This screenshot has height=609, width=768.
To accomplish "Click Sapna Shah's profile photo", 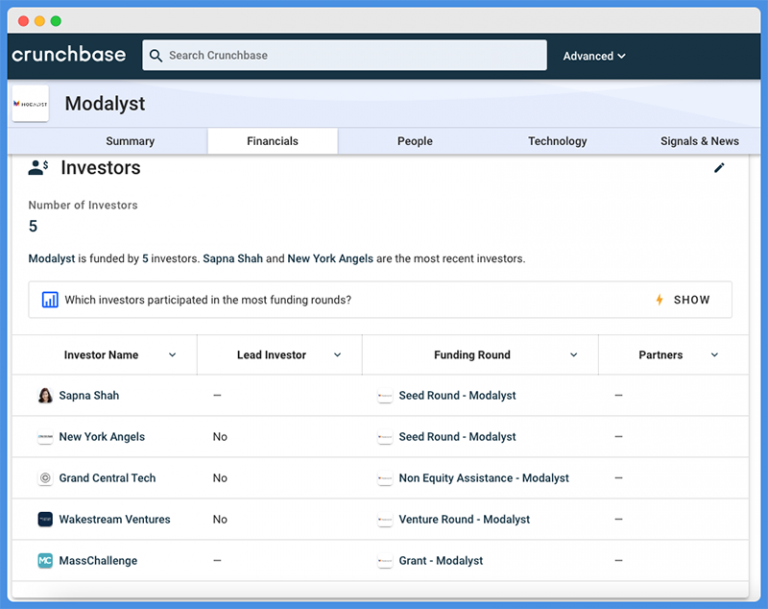I will point(45,395).
